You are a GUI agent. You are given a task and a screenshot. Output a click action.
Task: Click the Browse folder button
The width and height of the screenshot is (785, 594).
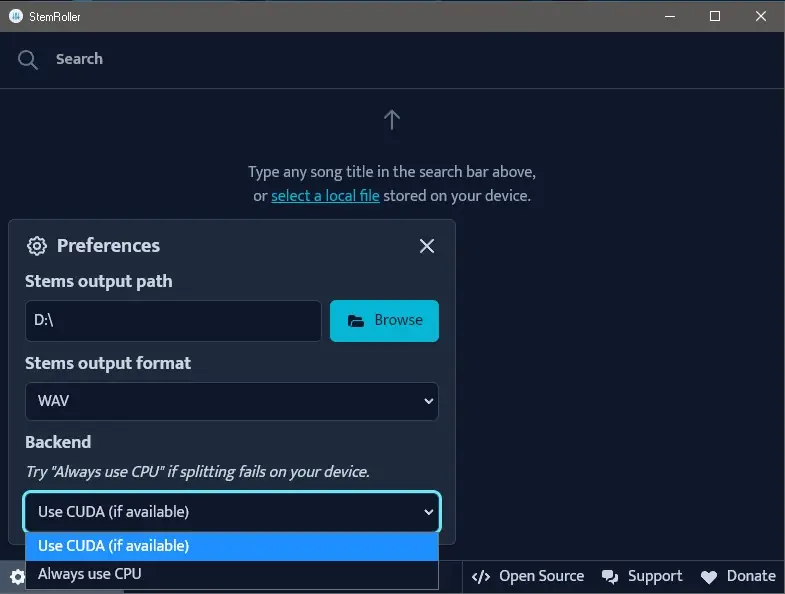click(384, 321)
